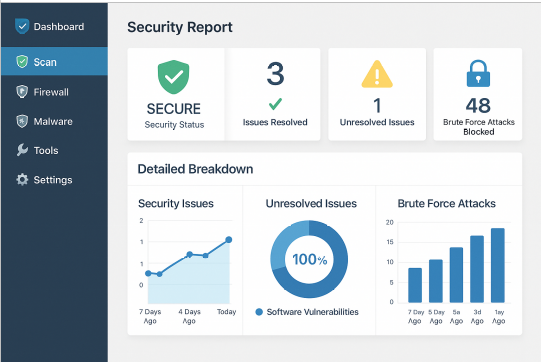The image size is (541, 362).
Task: Click the tallest bar in Brute Force chart
Action: click(498, 265)
